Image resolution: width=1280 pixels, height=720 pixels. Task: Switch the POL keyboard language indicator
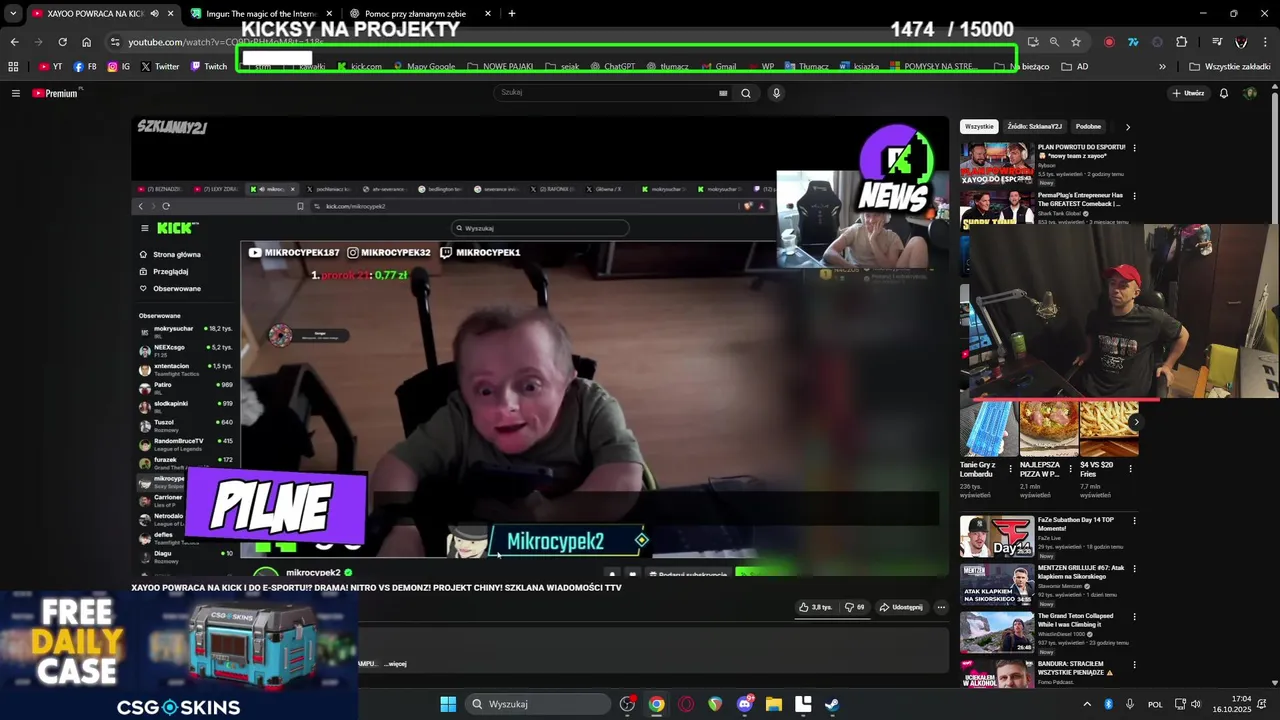[x=1155, y=704]
